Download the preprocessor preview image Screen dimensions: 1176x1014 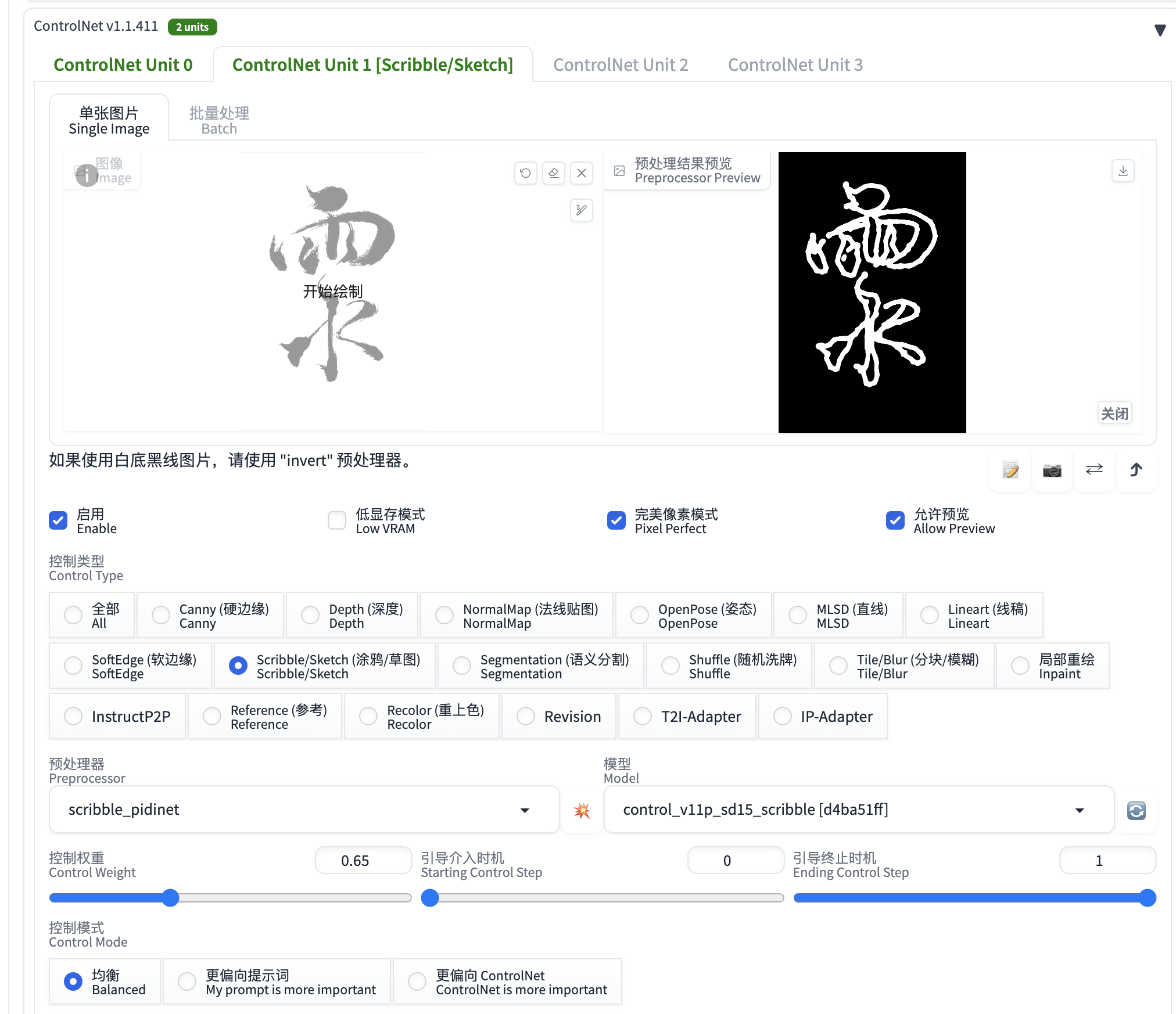(1123, 171)
